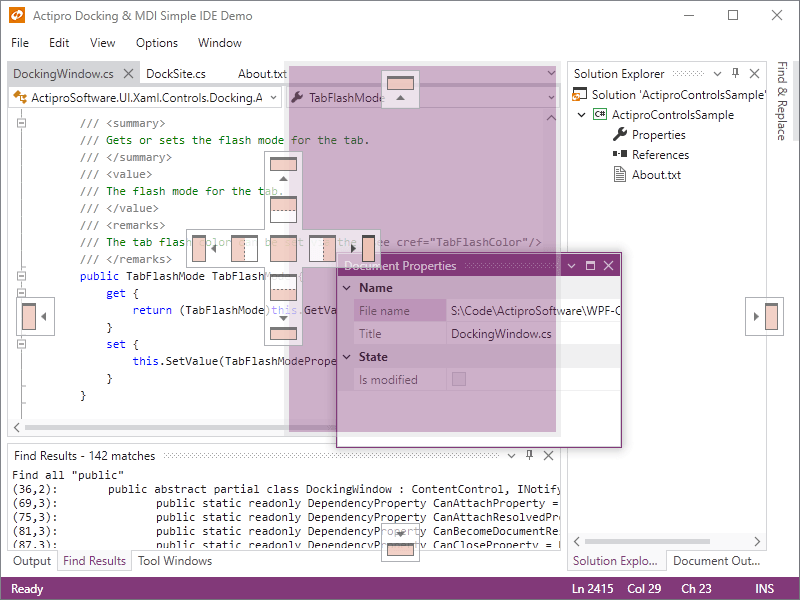Click the outer dock-to-top guide icon
Viewport: 800px width, 600px height.
tap(400, 88)
